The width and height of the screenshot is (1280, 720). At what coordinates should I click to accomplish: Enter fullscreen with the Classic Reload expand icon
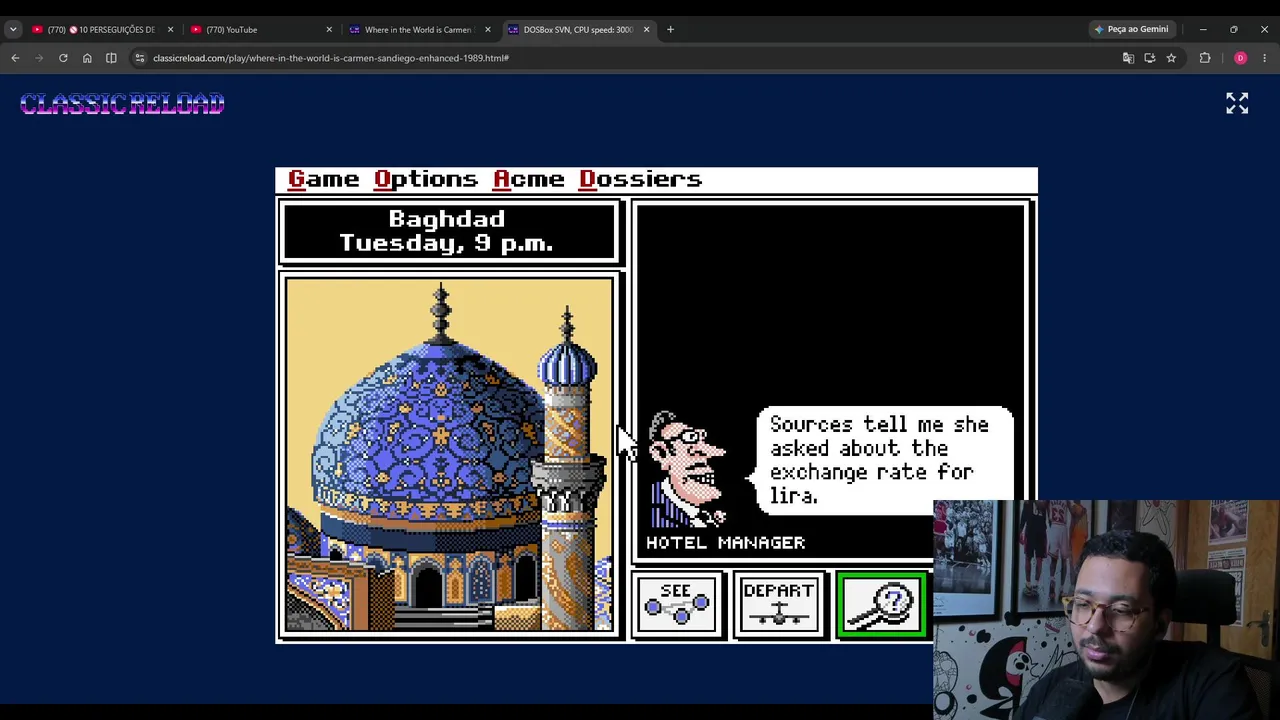pyautogui.click(x=1237, y=103)
